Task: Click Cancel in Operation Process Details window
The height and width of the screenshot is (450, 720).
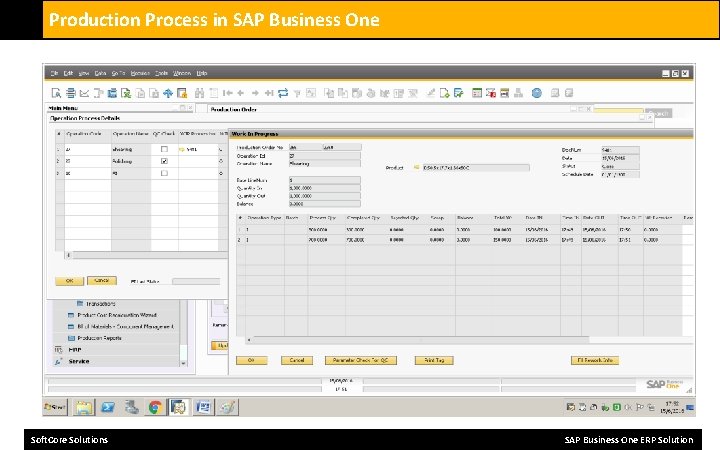Action: (101, 281)
